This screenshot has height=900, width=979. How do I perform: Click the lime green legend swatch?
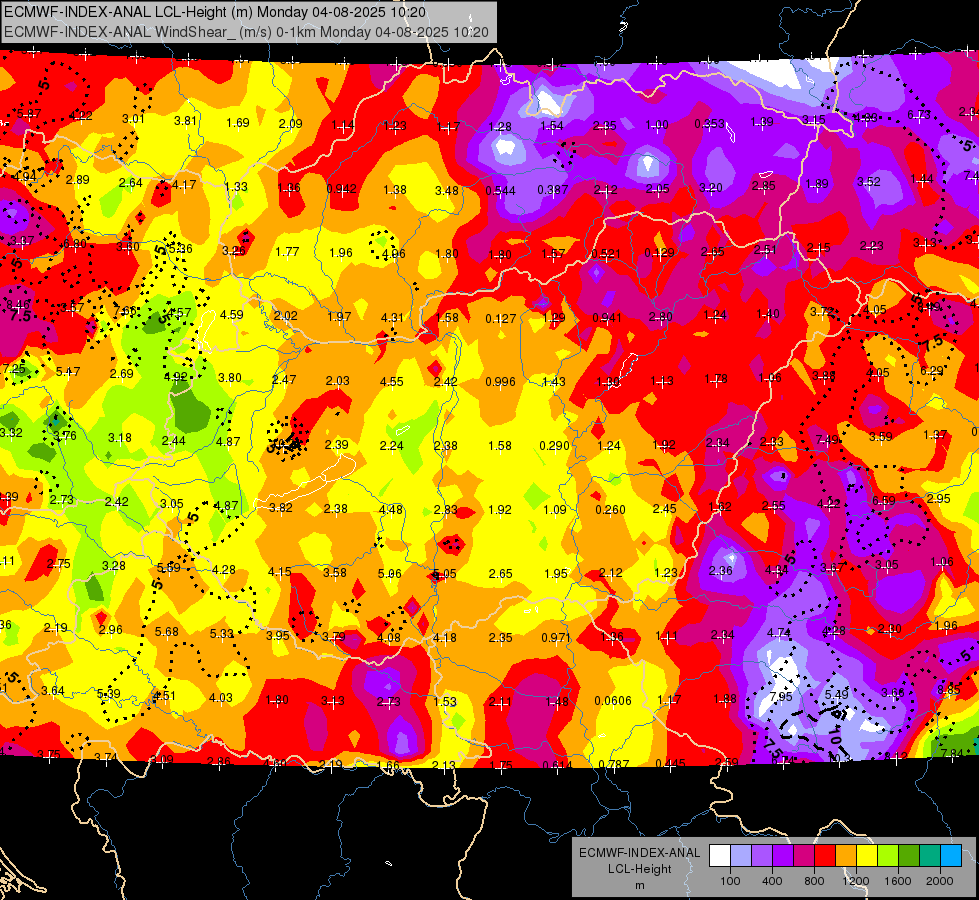[888, 855]
